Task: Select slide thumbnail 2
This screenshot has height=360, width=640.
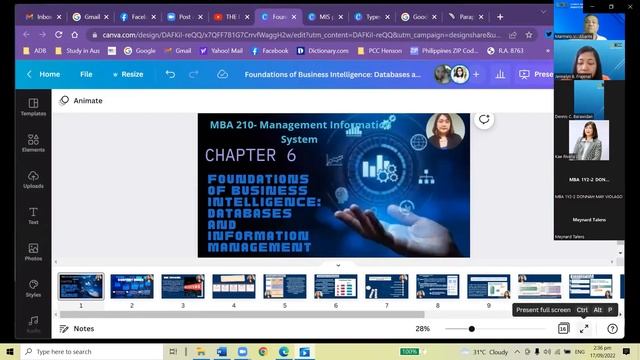Action: click(132, 287)
